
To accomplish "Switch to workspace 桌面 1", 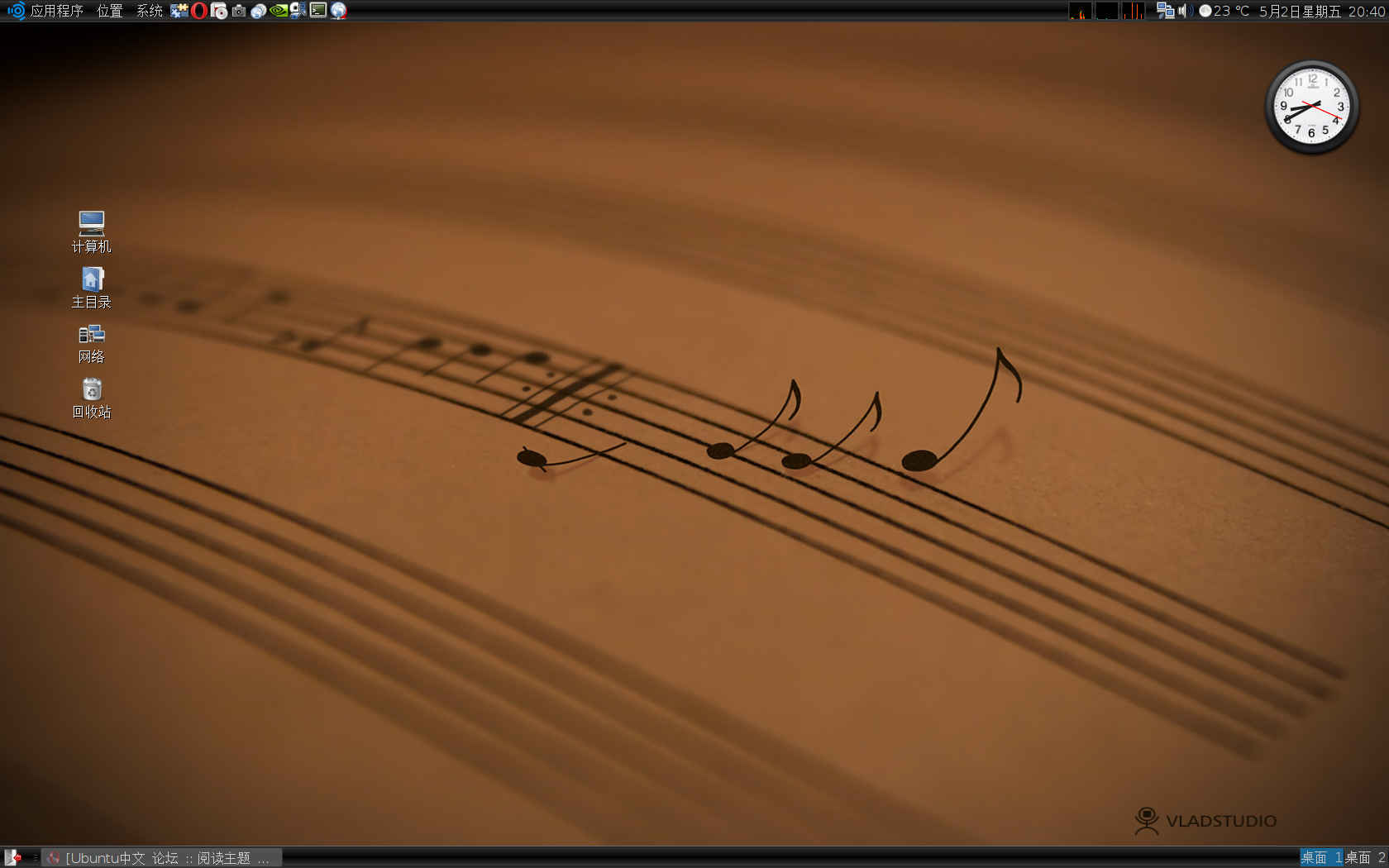I will tap(1321, 858).
